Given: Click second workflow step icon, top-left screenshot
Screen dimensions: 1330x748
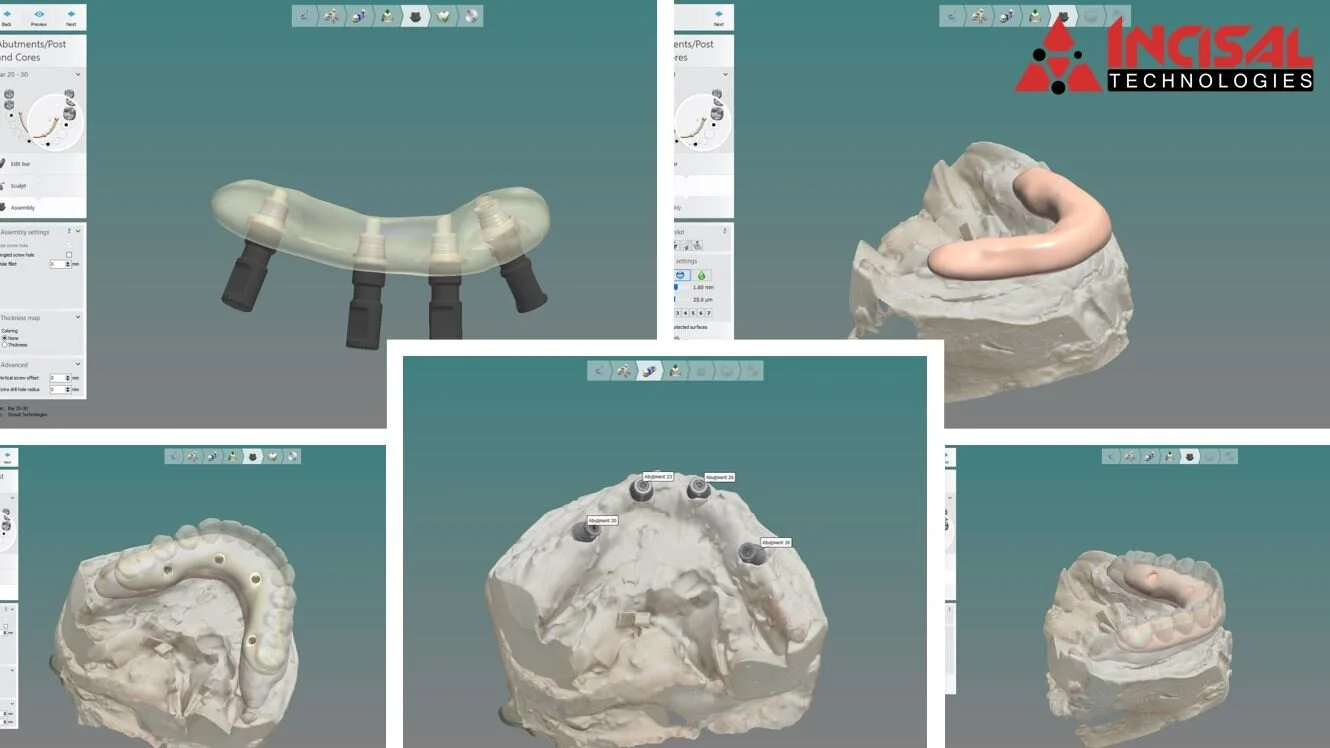Looking at the screenshot, I should coord(331,15).
